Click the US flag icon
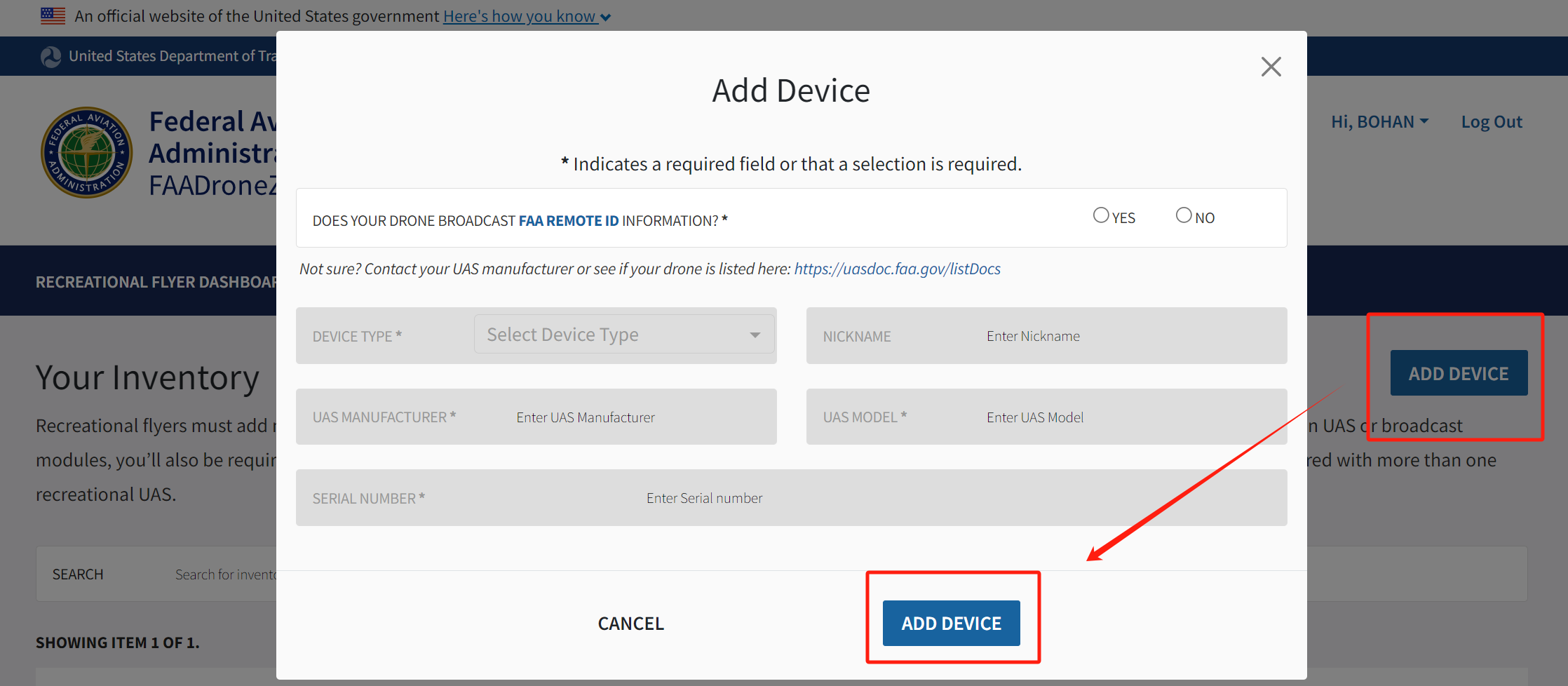The width and height of the screenshot is (1568, 686). coord(53,16)
